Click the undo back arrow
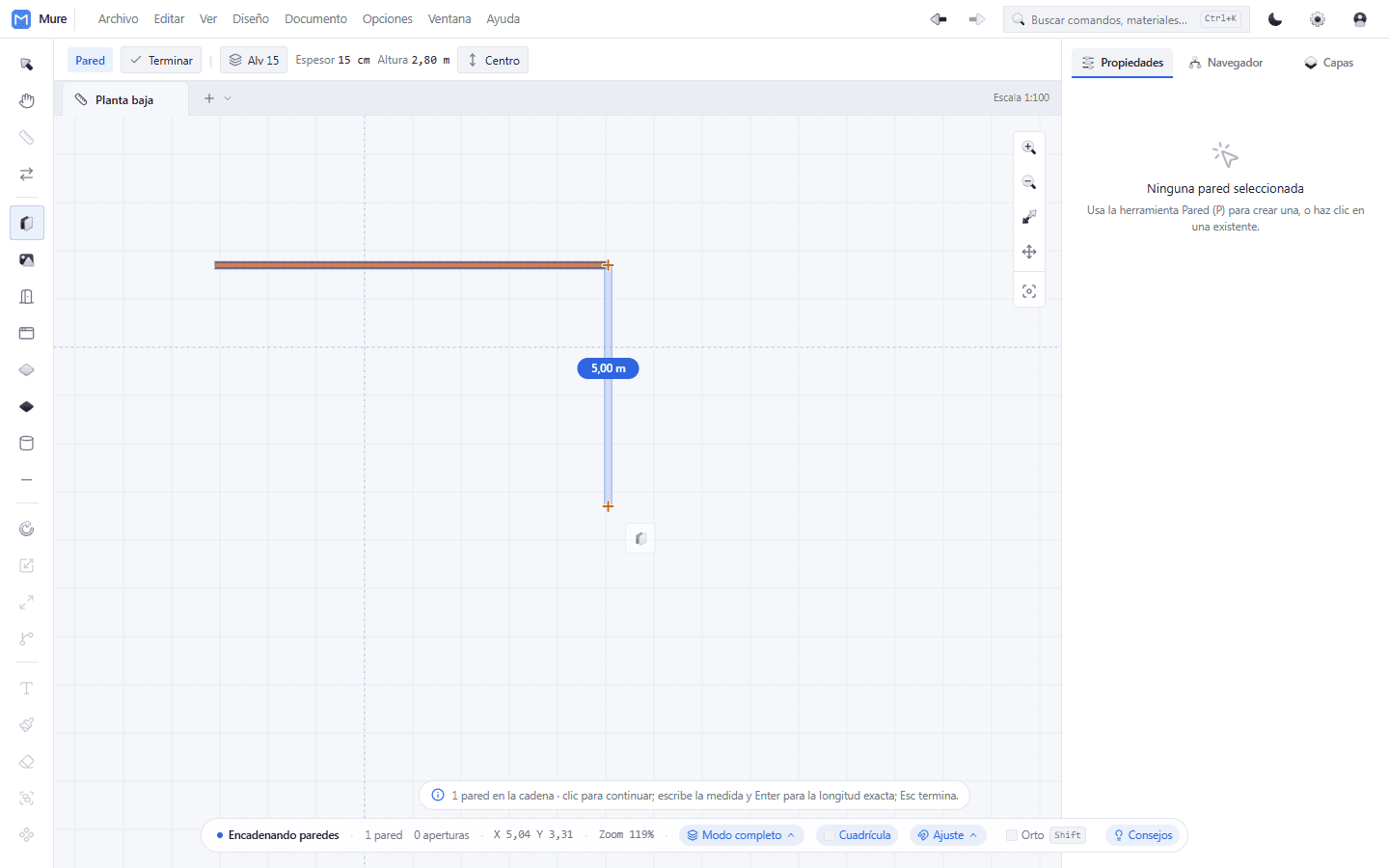The width and height of the screenshot is (1389, 868). pyautogui.click(x=938, y=19)
